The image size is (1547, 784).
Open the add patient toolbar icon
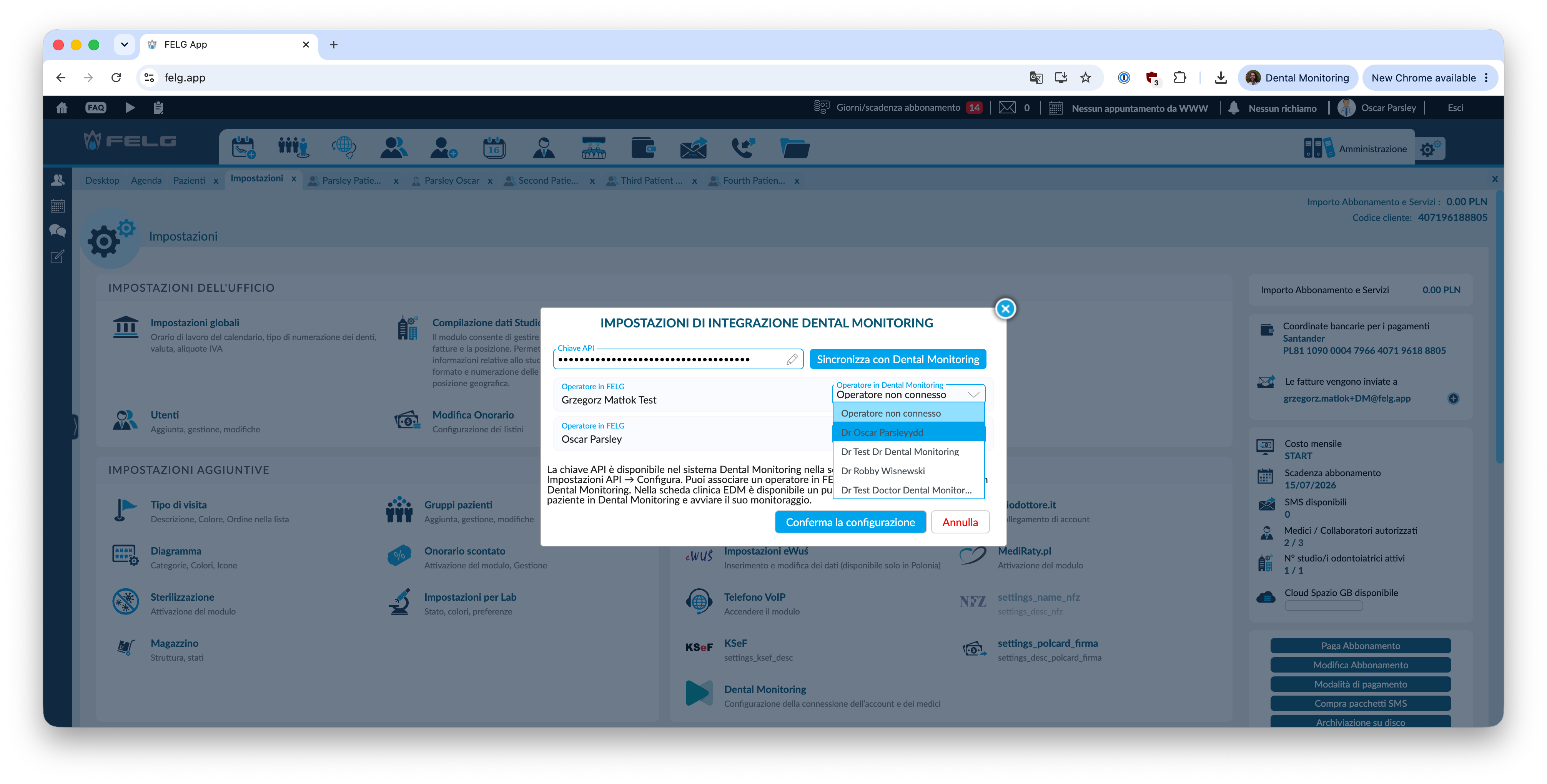444,147
